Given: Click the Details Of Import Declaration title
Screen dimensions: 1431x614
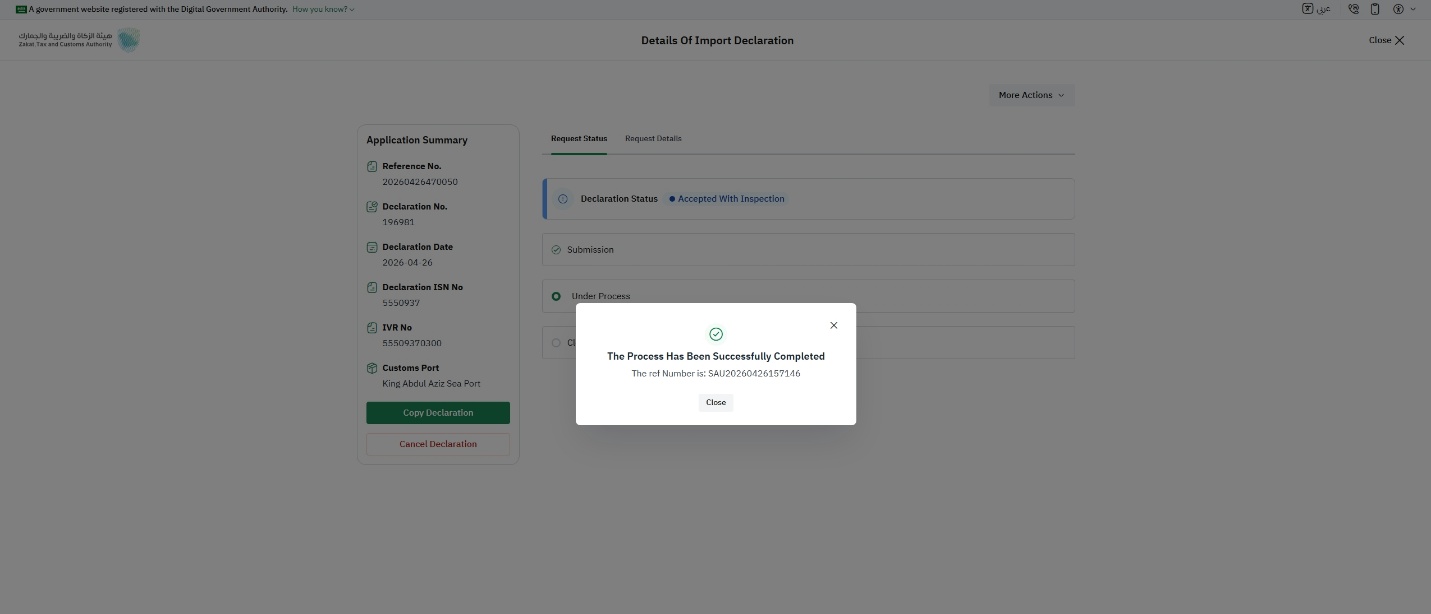Looking at the screenshot, I should 717,40.
